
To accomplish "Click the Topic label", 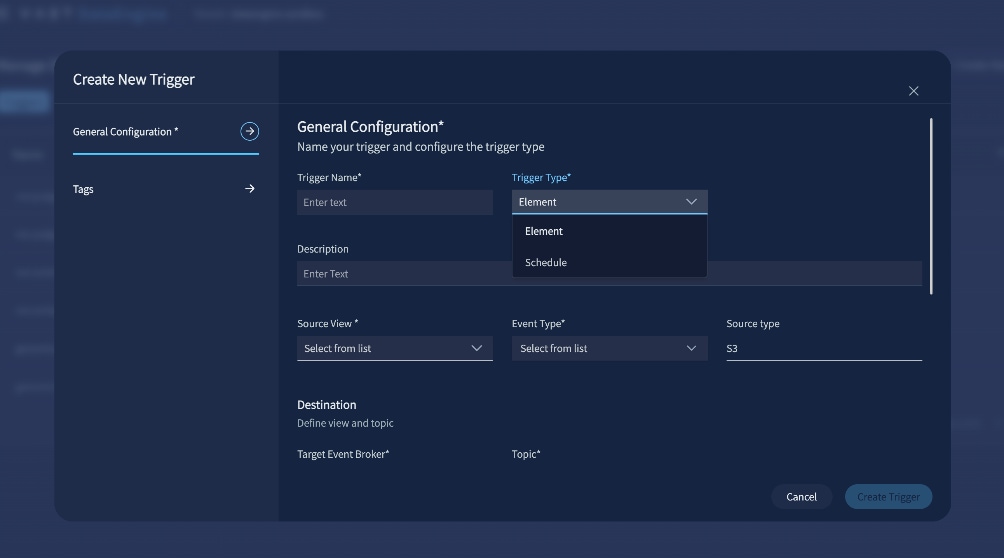I will point(526,454).
